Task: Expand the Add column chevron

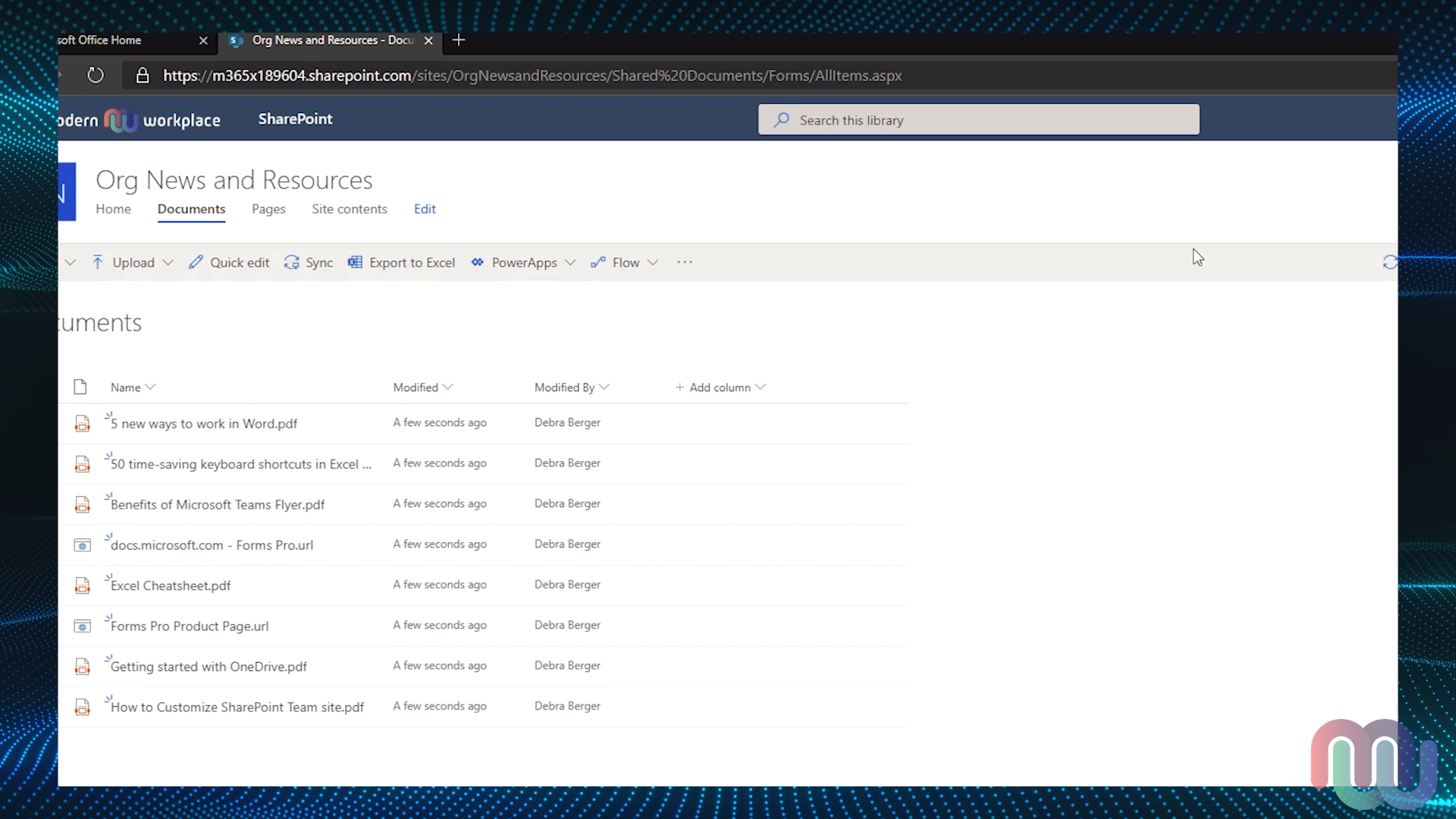Action: point(761,388)
